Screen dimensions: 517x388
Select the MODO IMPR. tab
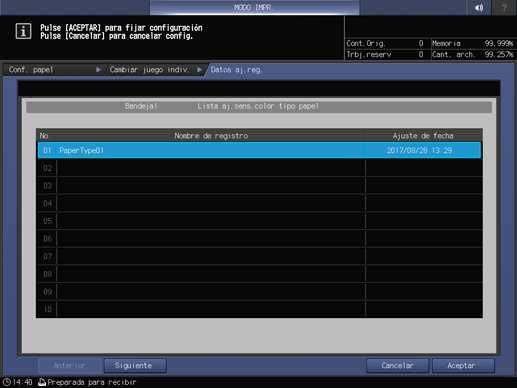(254, 7)
